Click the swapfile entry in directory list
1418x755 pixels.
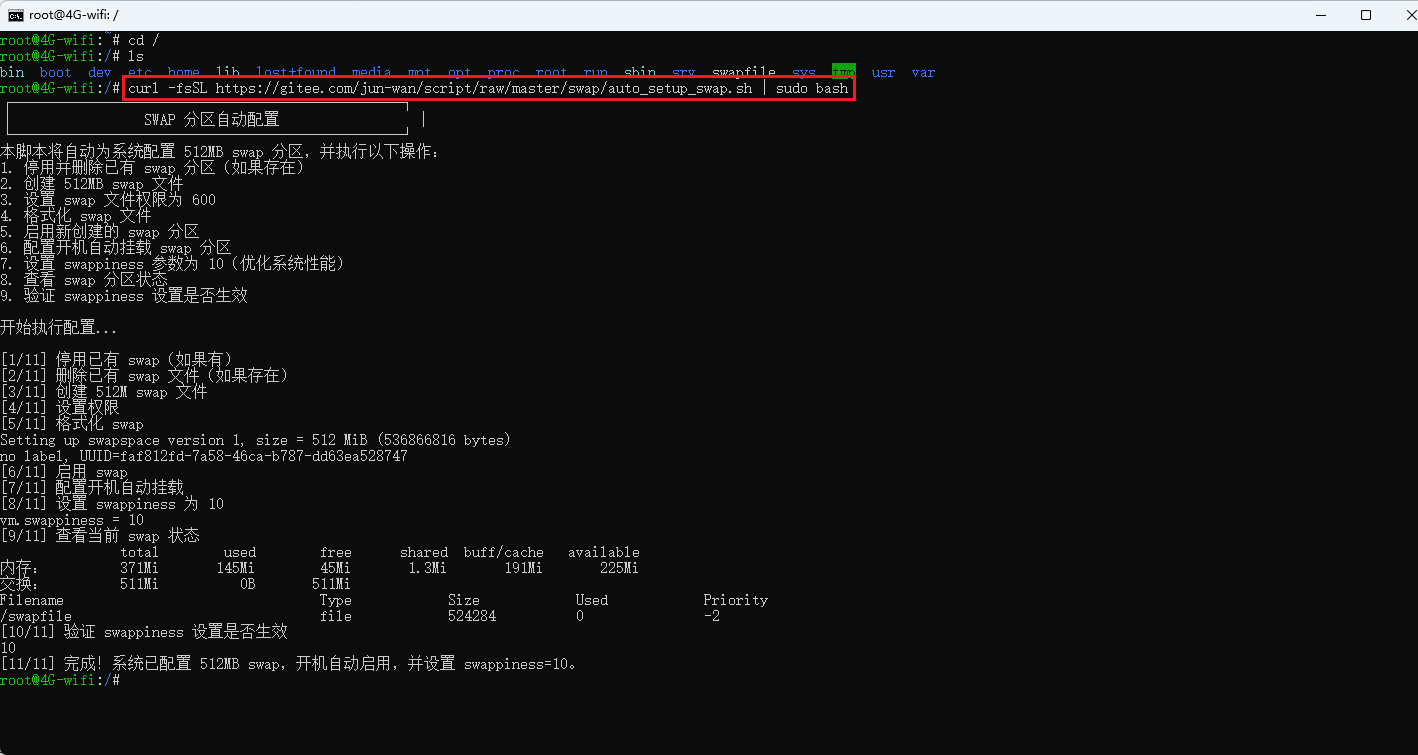pyautogui.click(x=743, y=71)
